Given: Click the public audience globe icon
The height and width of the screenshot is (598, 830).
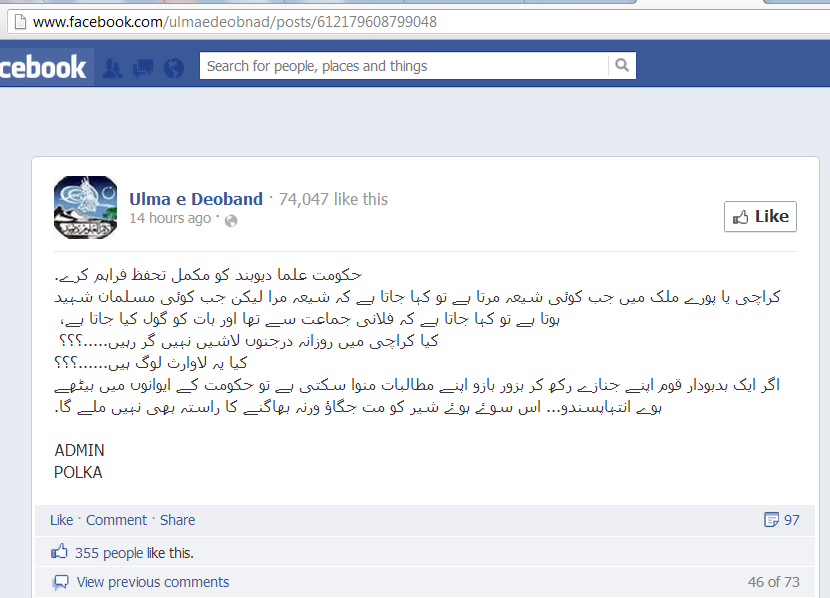Looking at the screenshot, I should point(231,221).
